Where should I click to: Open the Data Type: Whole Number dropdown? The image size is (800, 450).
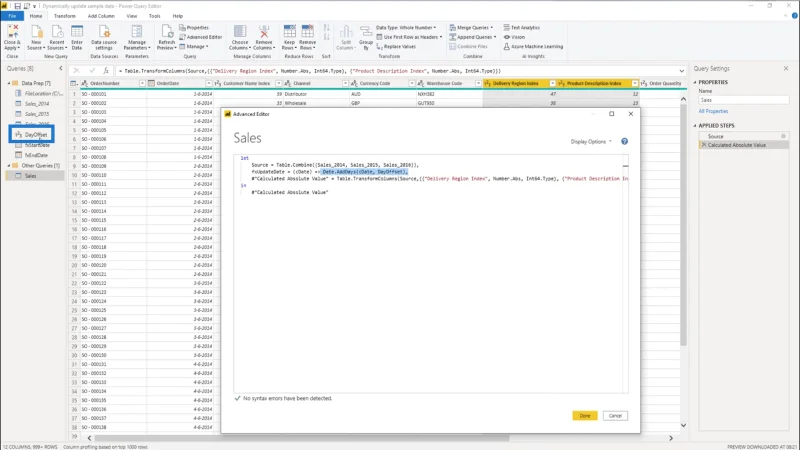click(x=406, y=28)
